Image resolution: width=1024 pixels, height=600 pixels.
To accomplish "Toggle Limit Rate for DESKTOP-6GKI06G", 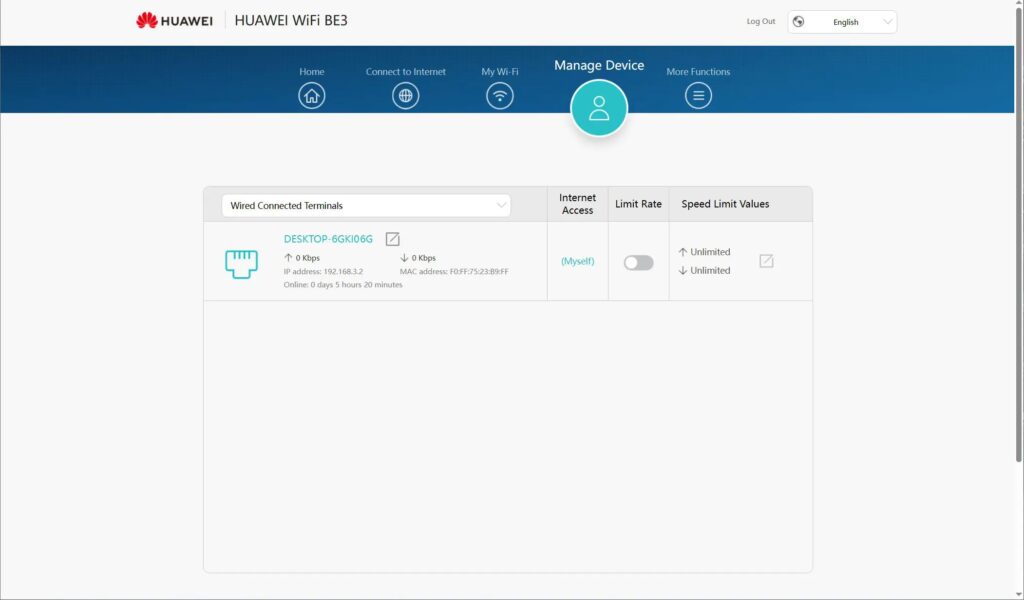I will [638, 262].
